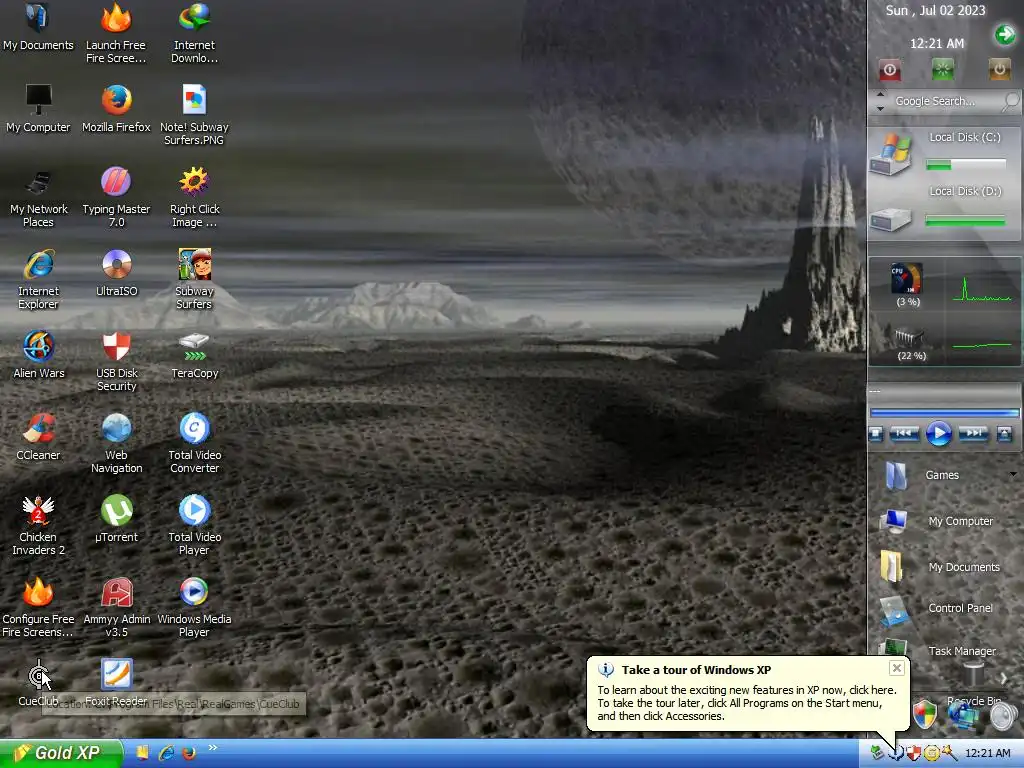Click eject button in sidebar player
Screen dimensions: 1024x768
1004,434
